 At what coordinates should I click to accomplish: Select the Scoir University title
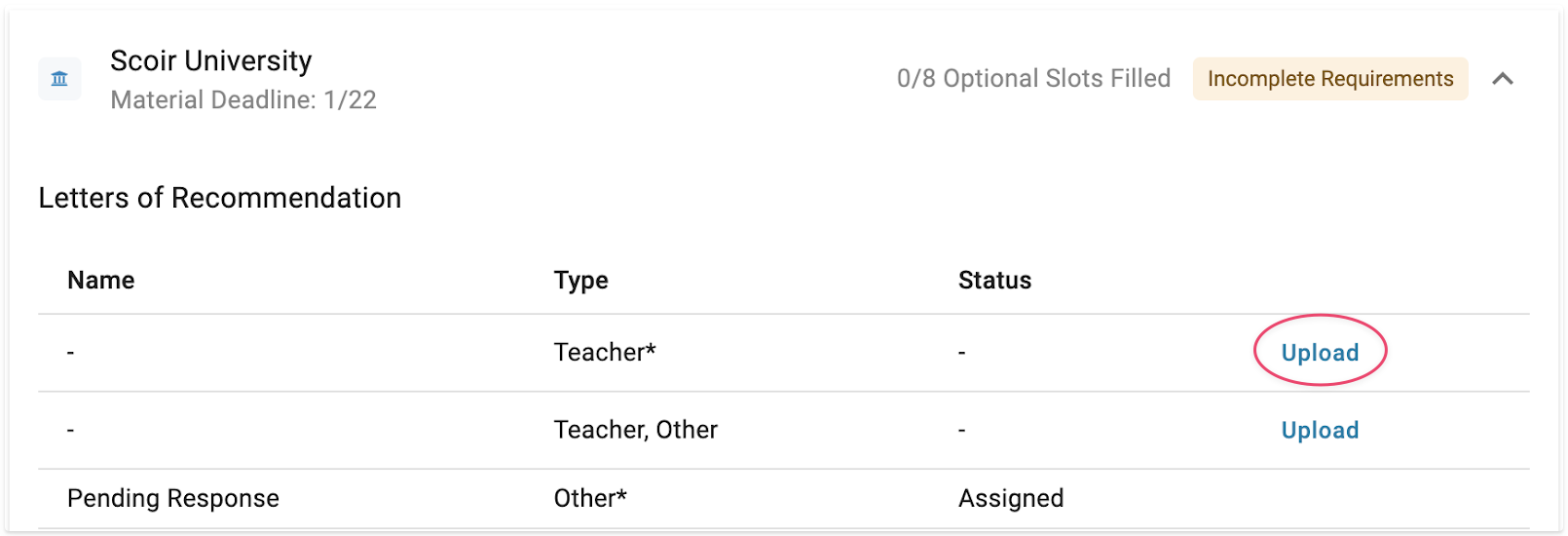211,61
